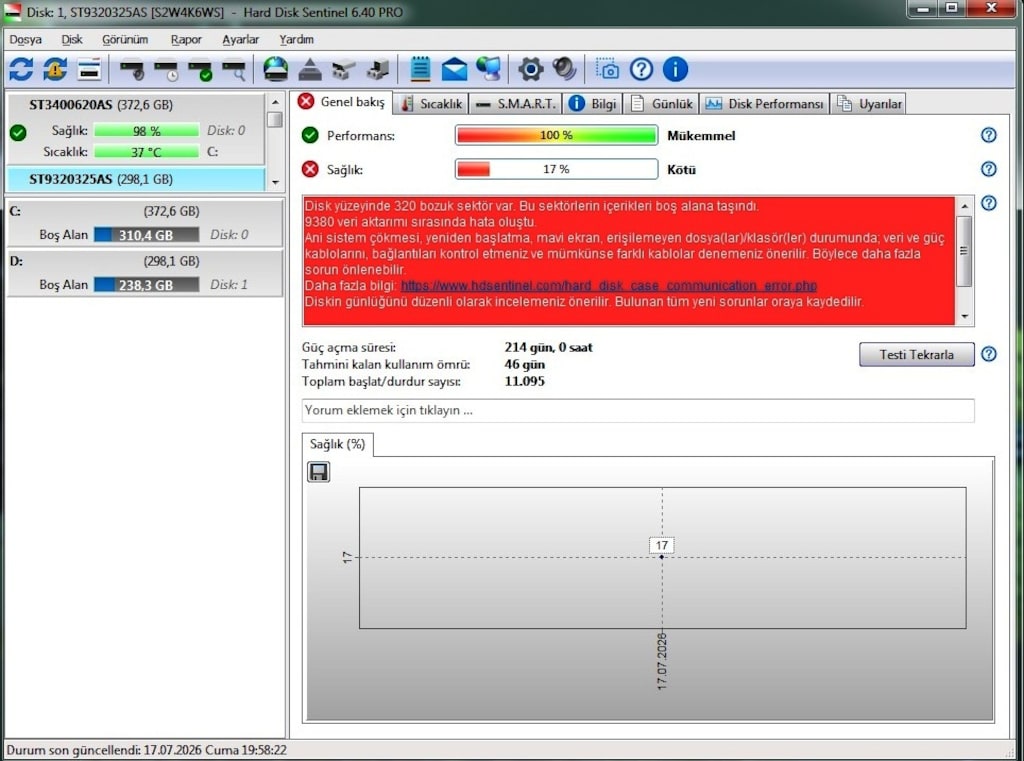The image size is (1024, 761).
Task: Click ST3400620AS Sağlık 98 % bar
Action: point(146,131)
